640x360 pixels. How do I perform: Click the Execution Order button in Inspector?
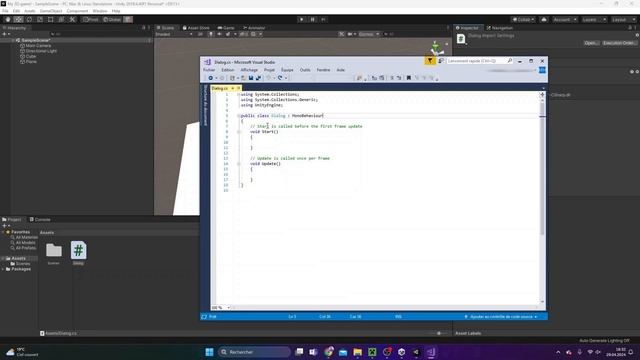click(x=619, y=43)
